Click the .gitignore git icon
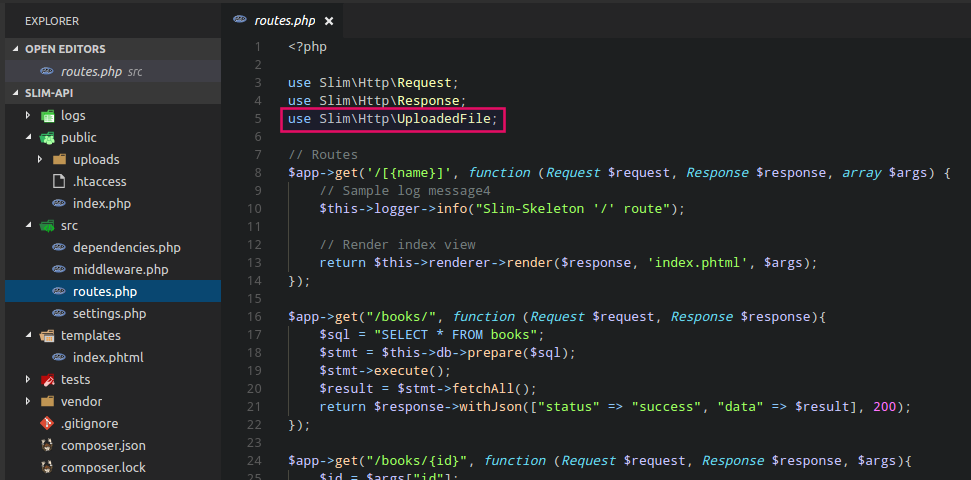 [x=47, y=424]
